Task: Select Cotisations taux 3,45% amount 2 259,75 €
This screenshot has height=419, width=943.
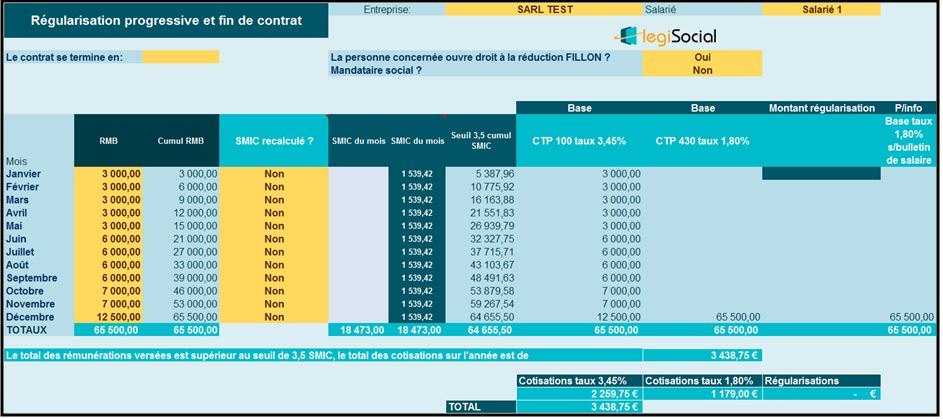Action: (x=579, y=394)
